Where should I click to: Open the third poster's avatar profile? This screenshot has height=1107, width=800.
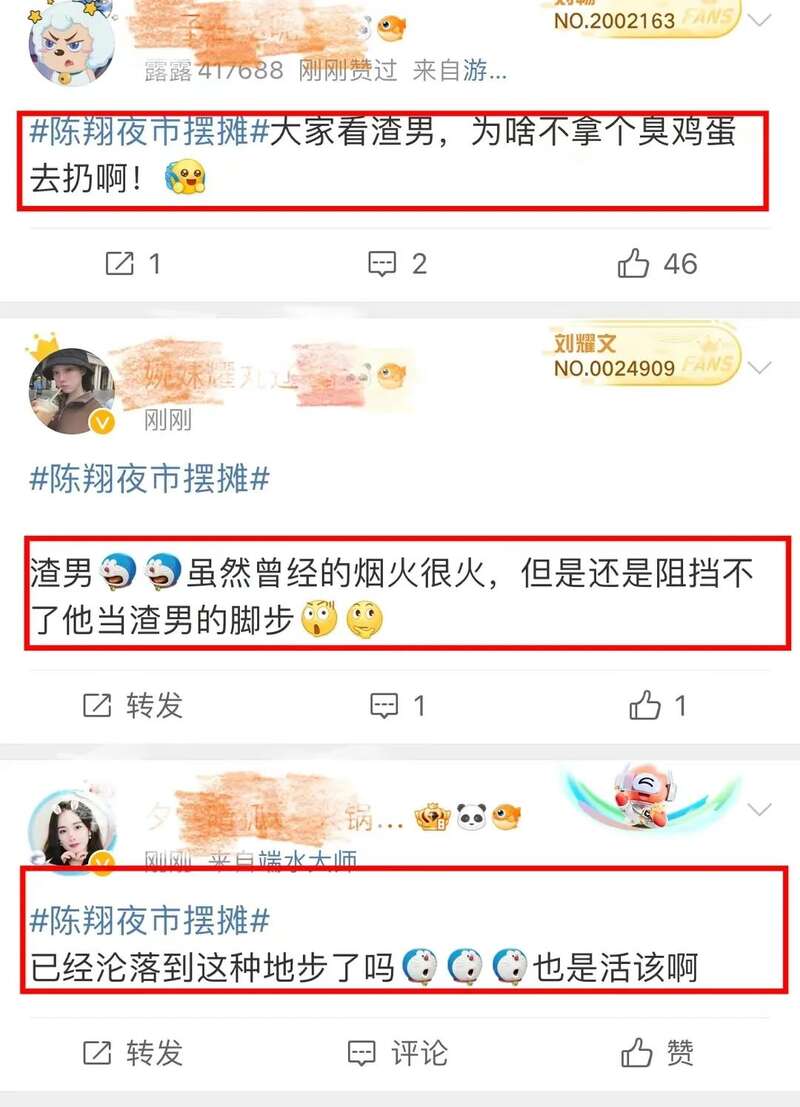[x=71, y=832]
